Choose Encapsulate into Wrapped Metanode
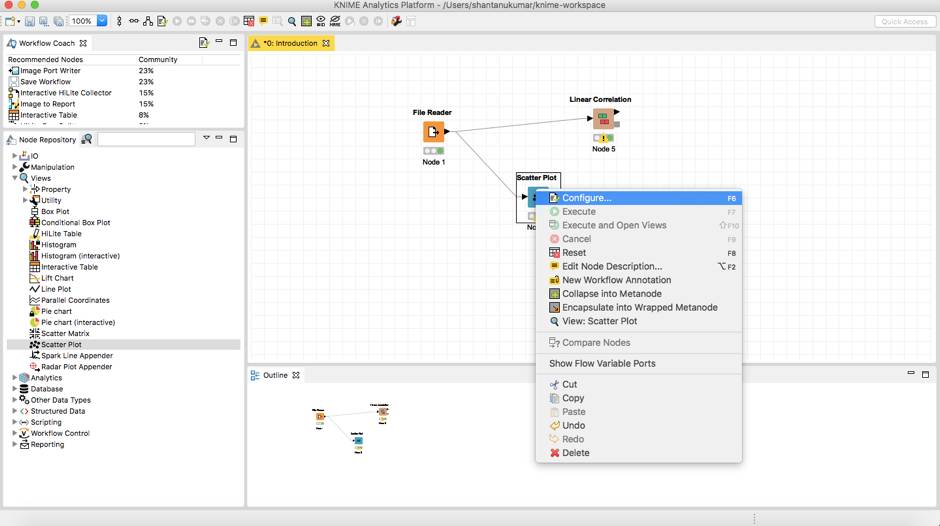 click(x=639, y=307)
